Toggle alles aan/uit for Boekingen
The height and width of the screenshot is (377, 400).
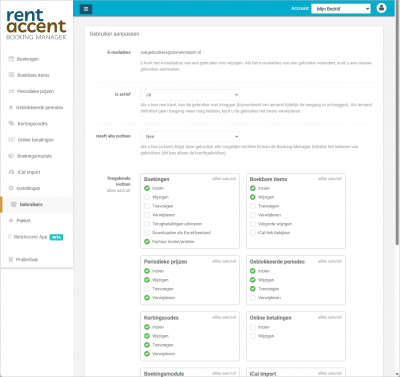click(x=224, y=179)
